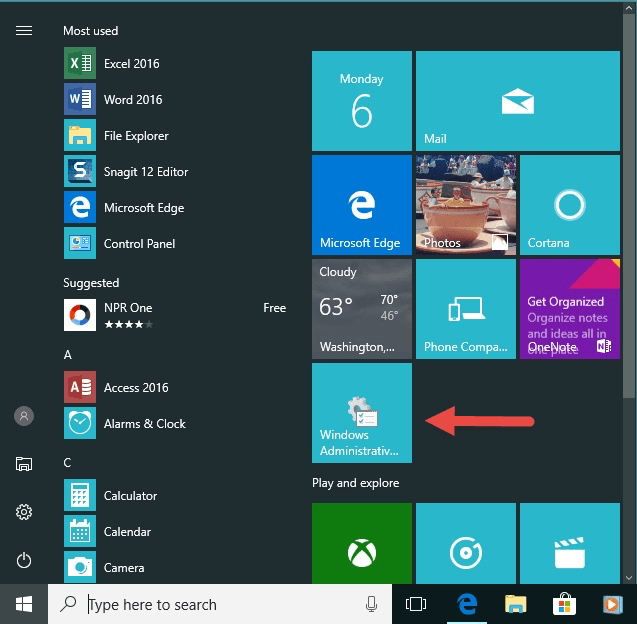637x624 pixels.
Task: Open Task View in the taskbar
Action: point(416,604)
